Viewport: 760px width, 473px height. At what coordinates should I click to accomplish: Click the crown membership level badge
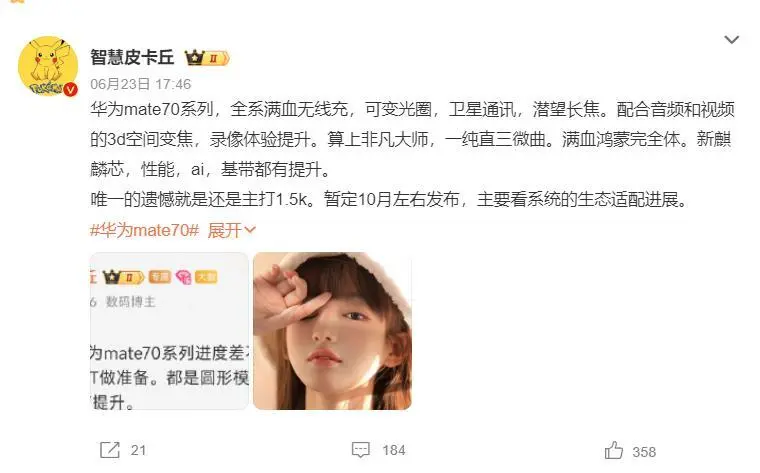point(207,58)
